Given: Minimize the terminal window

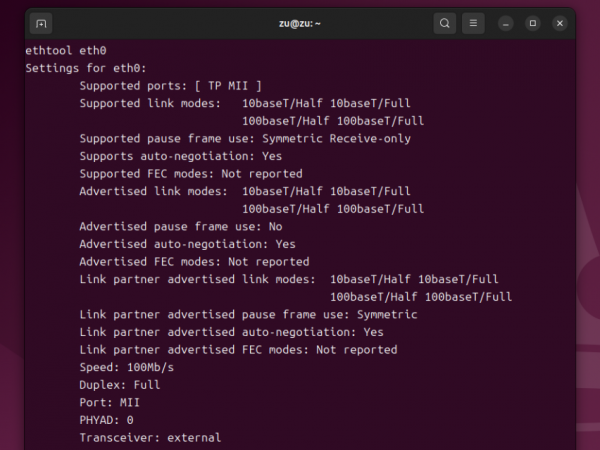Looking at the screenshot, I should tap(507, 23).
